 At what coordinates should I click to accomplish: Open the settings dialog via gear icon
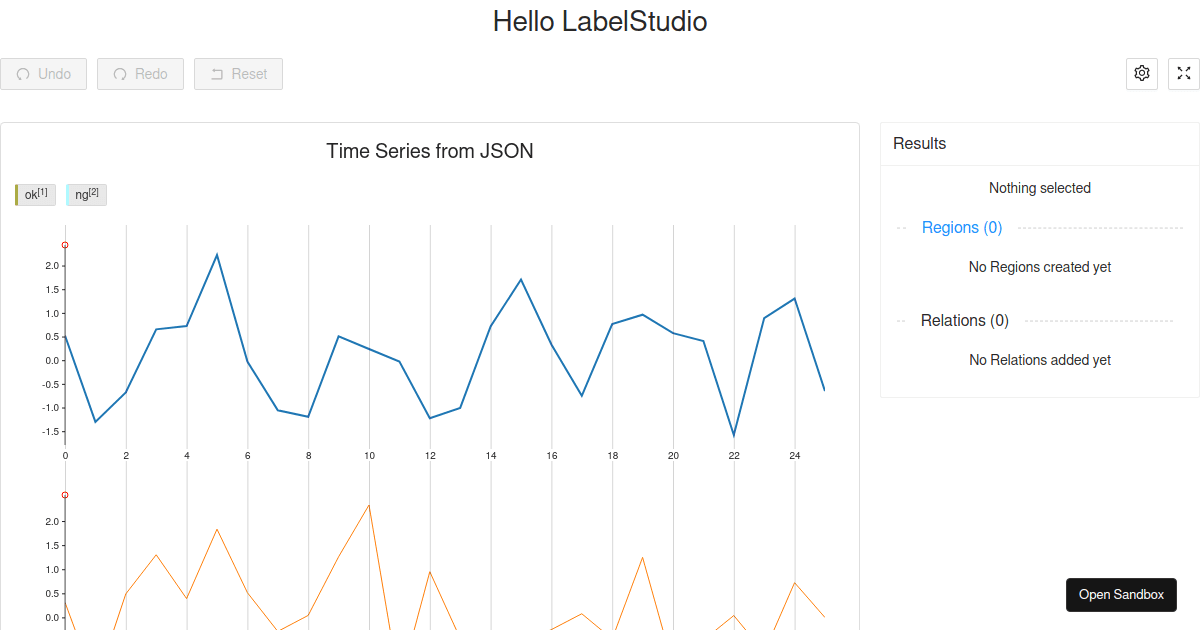point(1141,73)
